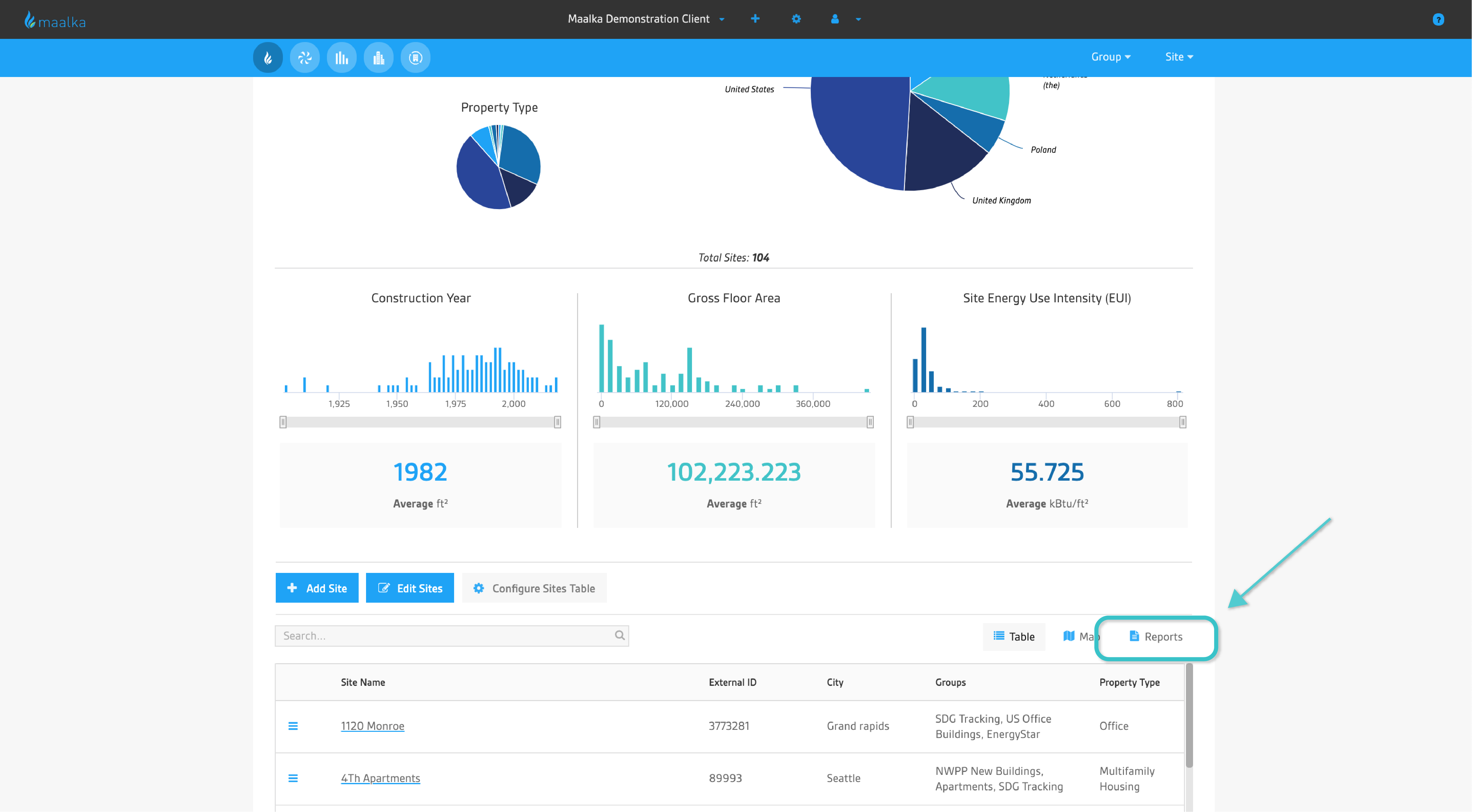Open row menu for 4Th Apartments
Viewport: 1472px width, 812px height.
293,778
